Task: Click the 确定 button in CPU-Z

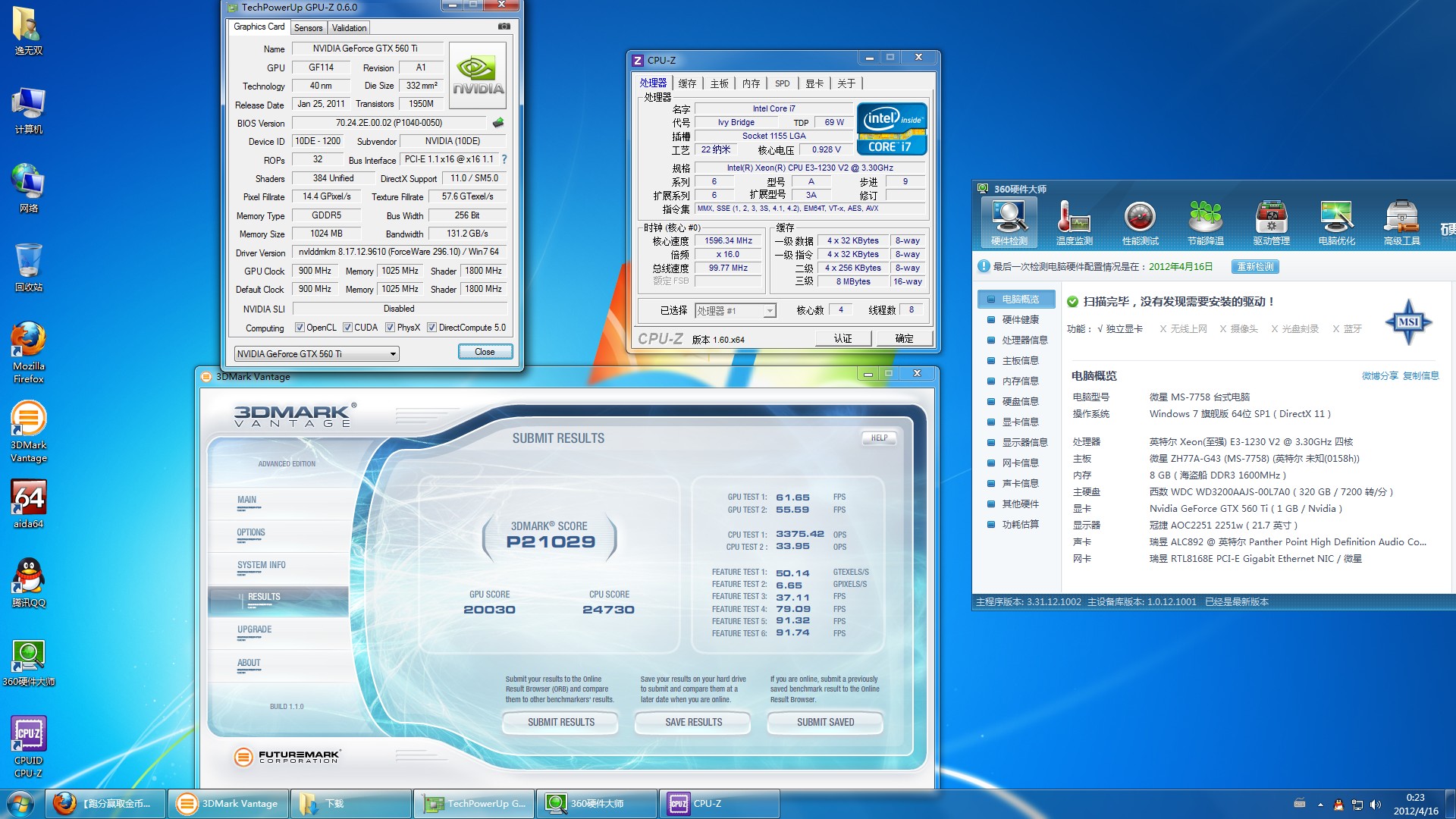Action: coord(904,338)
